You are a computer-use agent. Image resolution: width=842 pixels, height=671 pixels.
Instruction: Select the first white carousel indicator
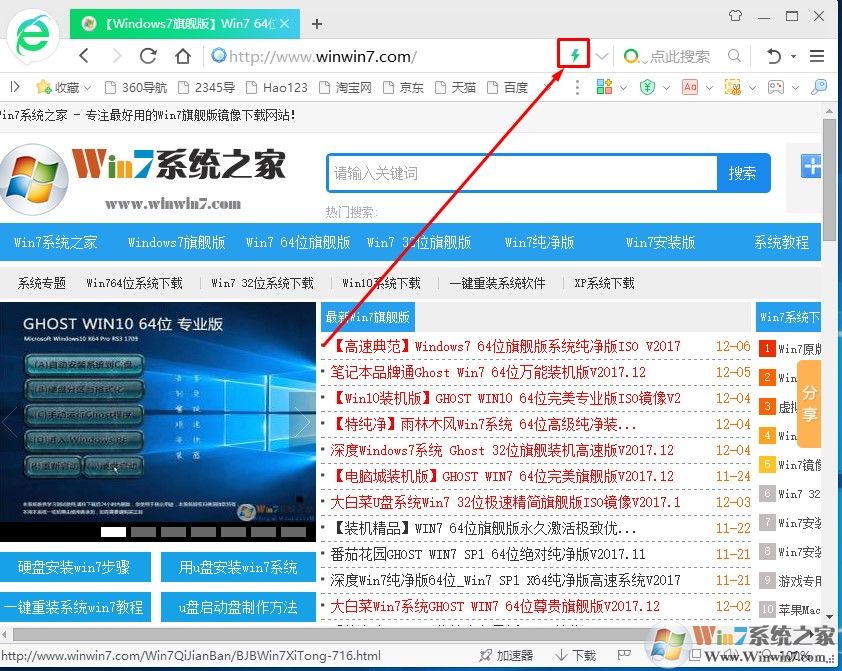click(113, 532)
